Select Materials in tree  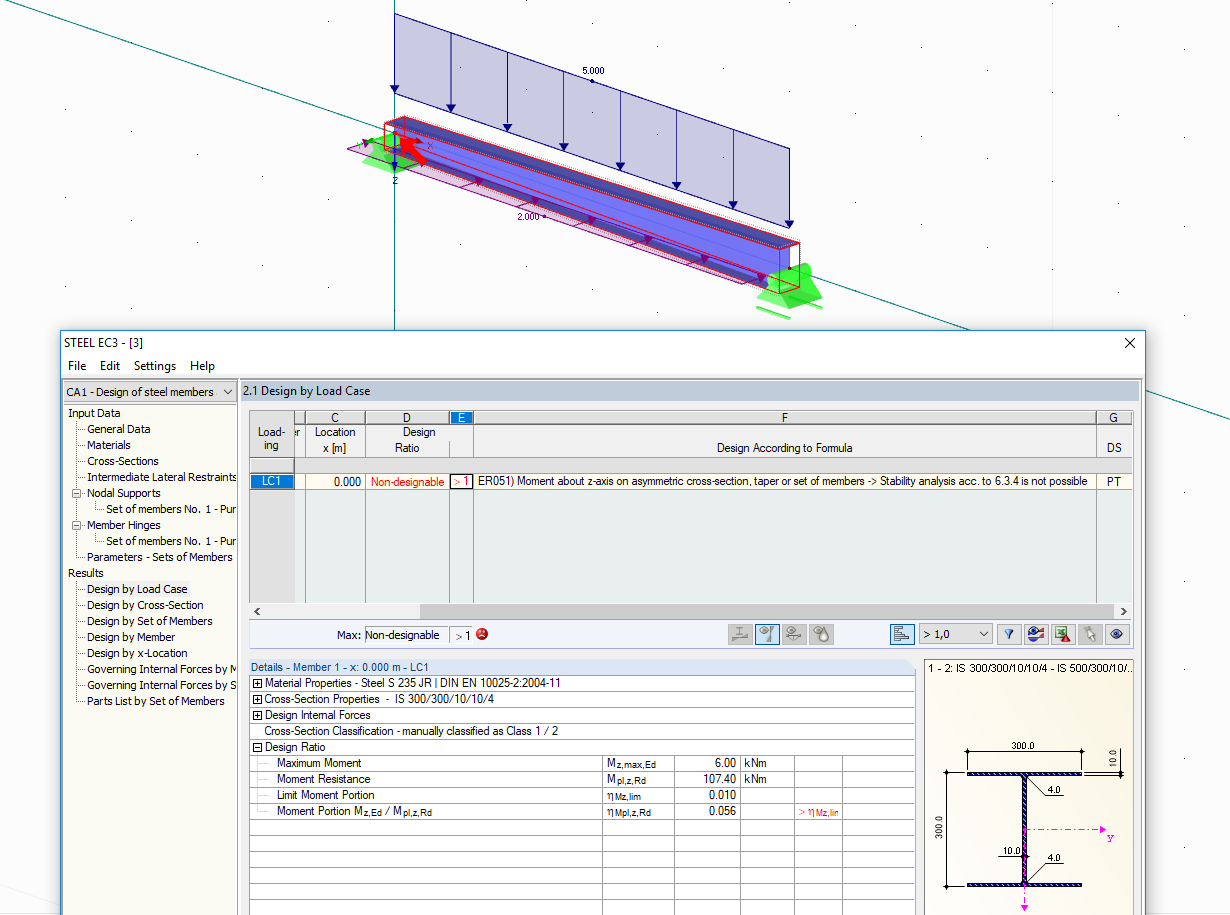109,445
